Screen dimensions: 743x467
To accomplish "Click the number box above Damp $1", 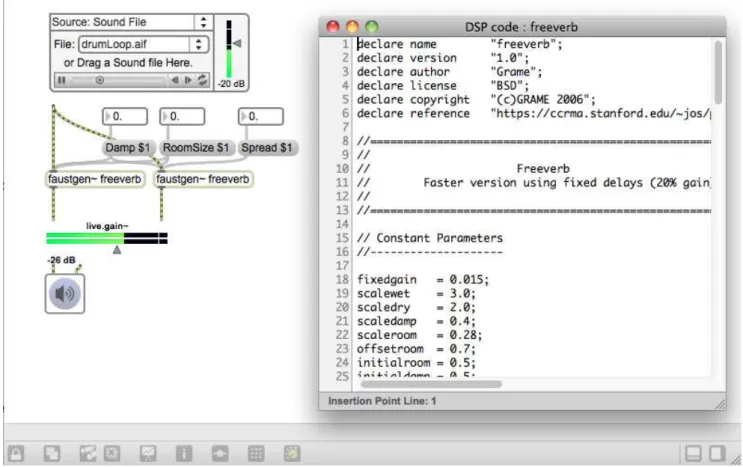I will tap(125, 117).
